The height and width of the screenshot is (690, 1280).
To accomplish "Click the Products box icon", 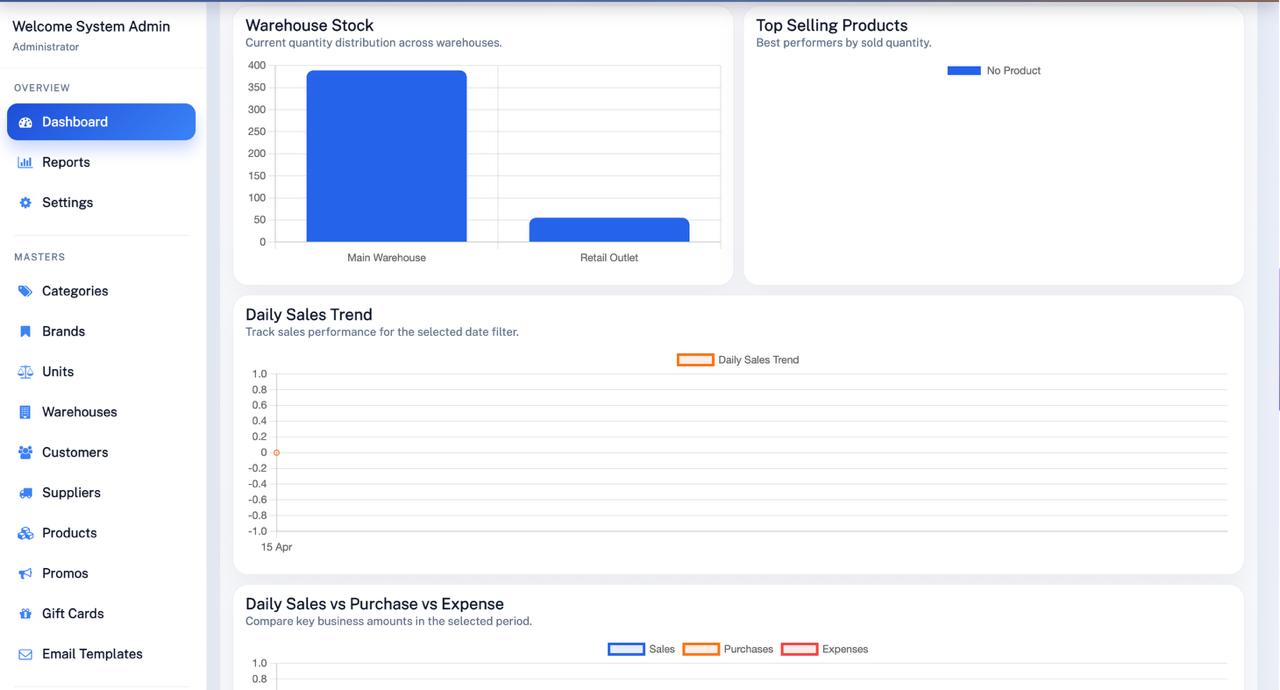I will 24,533.
